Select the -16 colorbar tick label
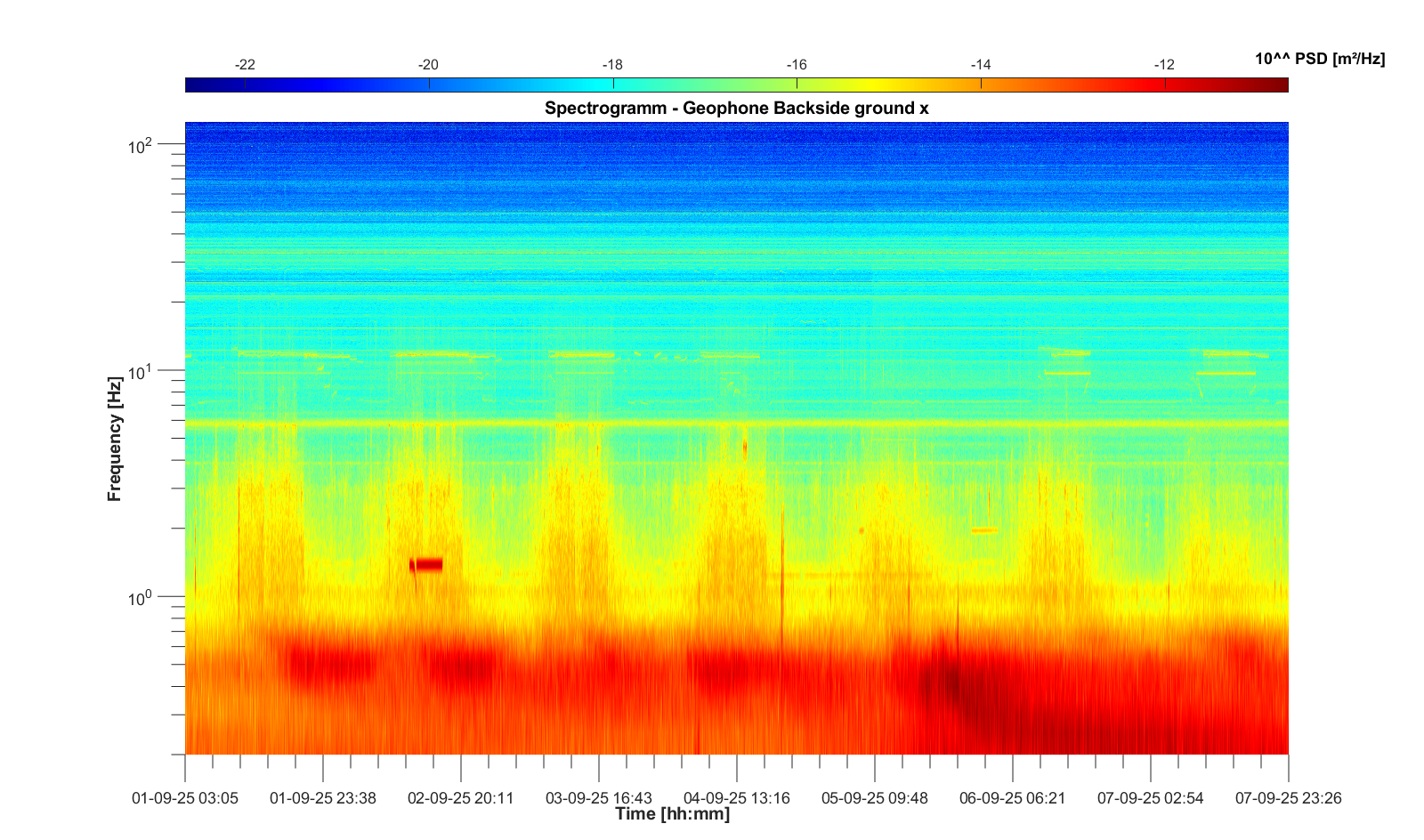Image resolution: width=1424 pixels, height=840 pixels. pos(797,65)
